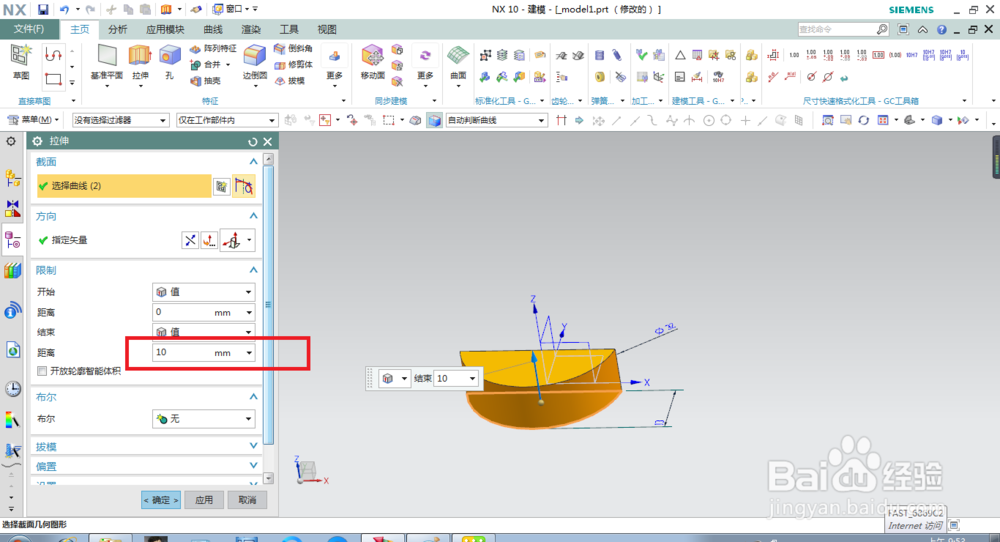Click the 取消 cancel button
The width and height of the screenshot is (1000, 542).
point(247,500)
